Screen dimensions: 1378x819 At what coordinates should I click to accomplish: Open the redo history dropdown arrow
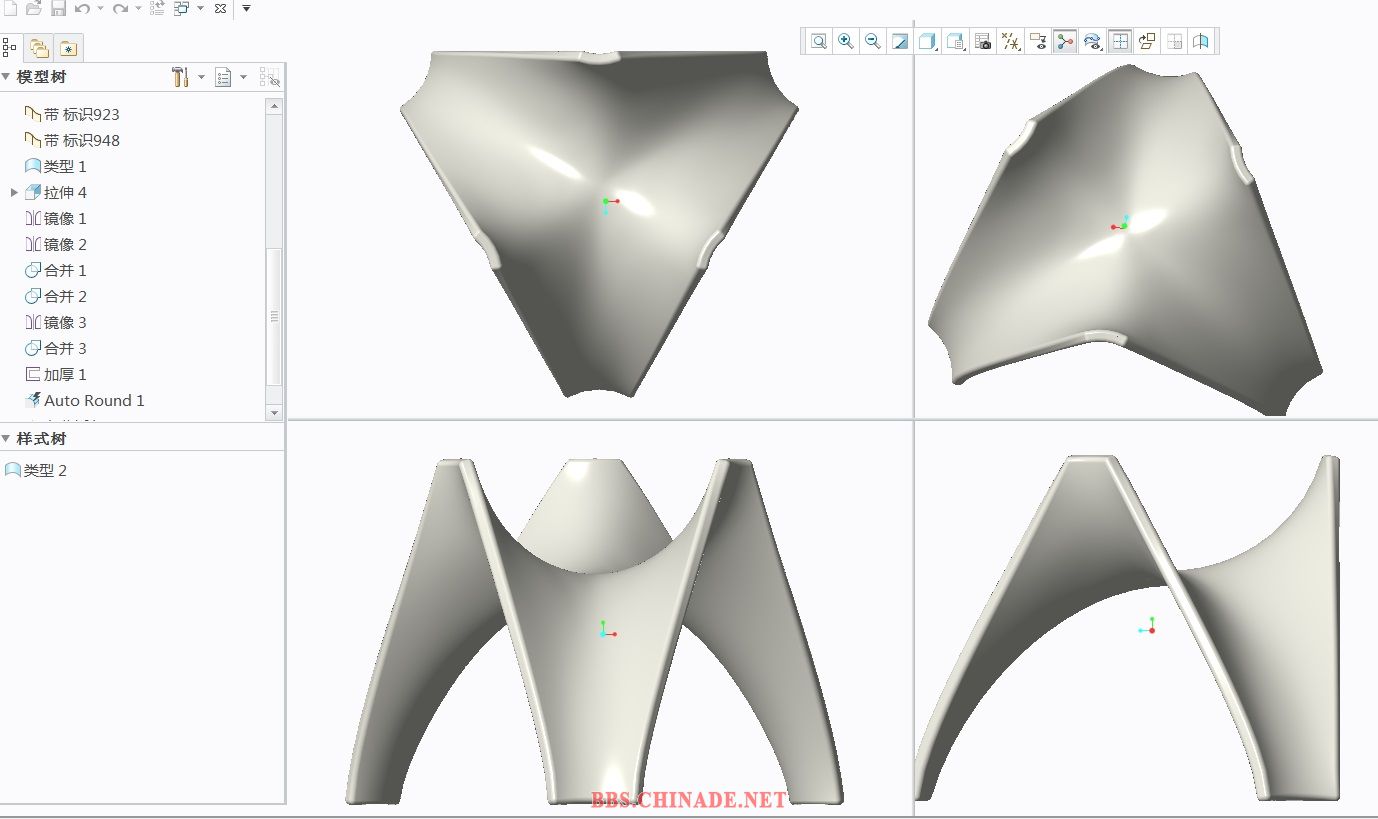138,8
